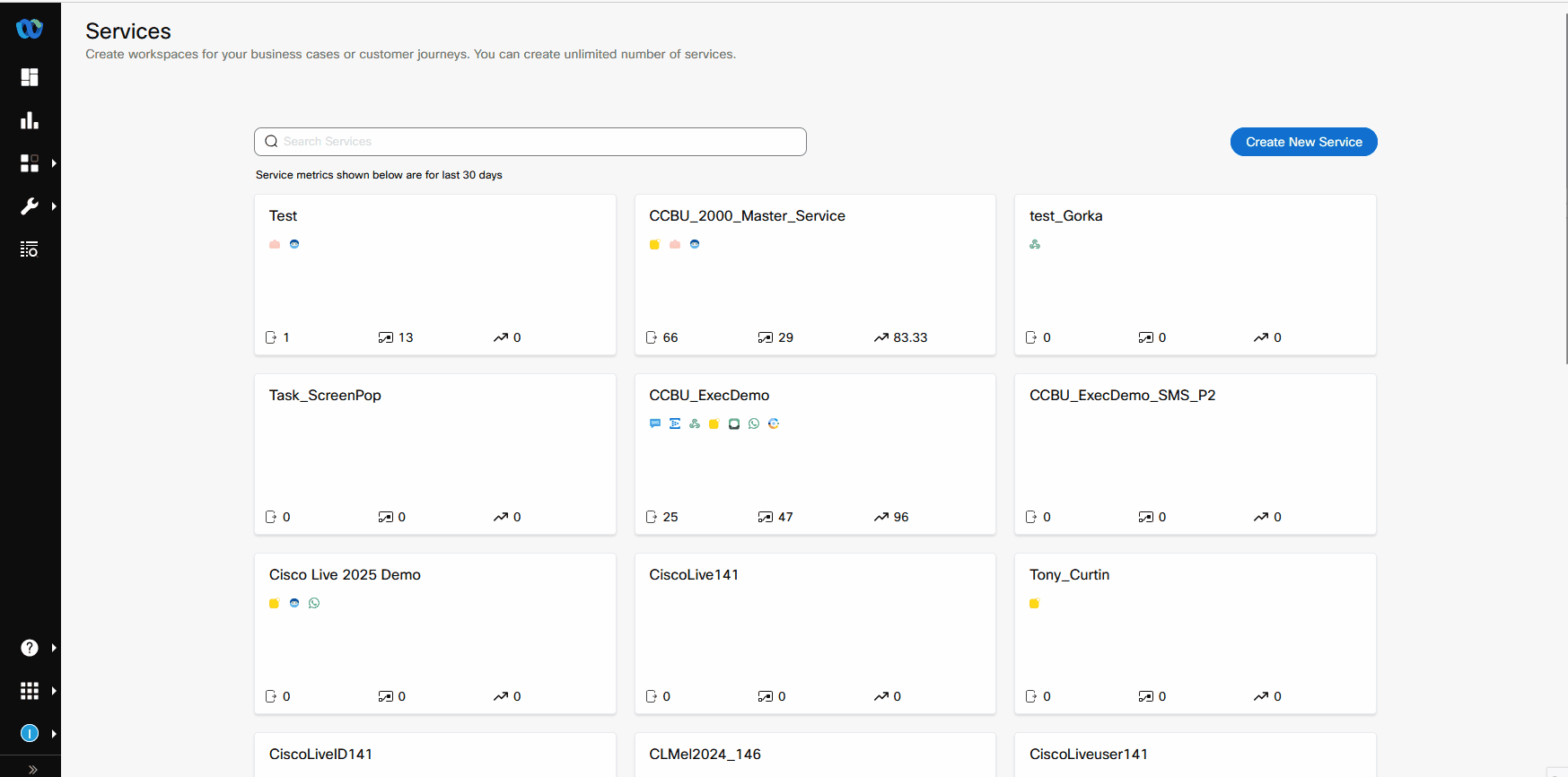
Task: Click the wrench tools icon in the sidebar
Action: (30, 206)
